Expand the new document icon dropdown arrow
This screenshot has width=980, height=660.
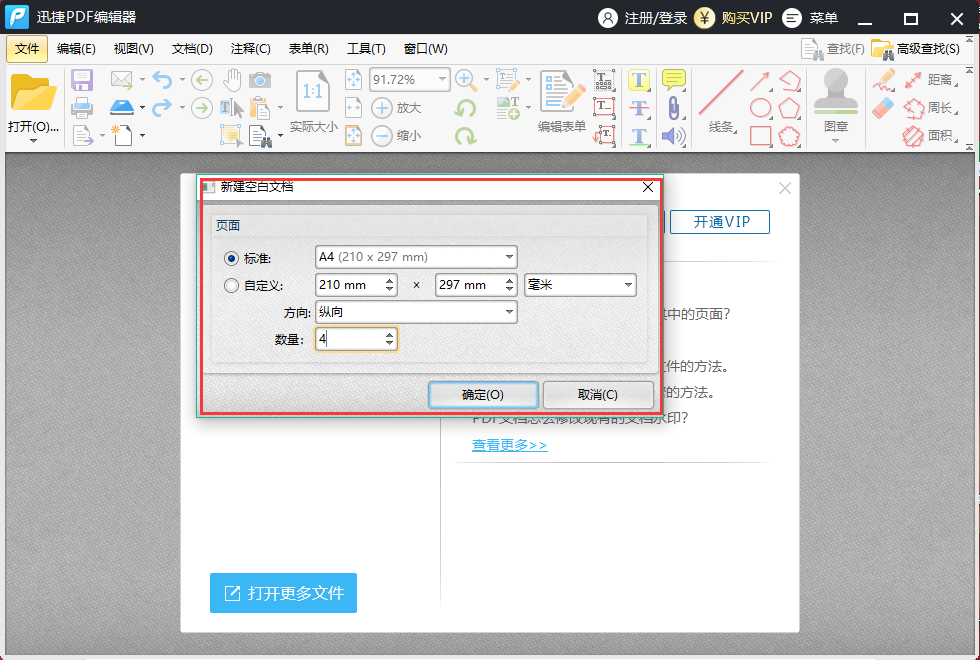[142, 135]
